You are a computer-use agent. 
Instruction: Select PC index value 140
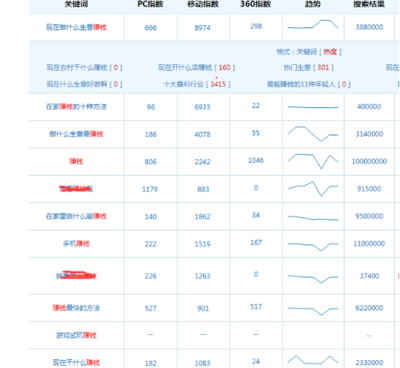[x=150, y=217]
